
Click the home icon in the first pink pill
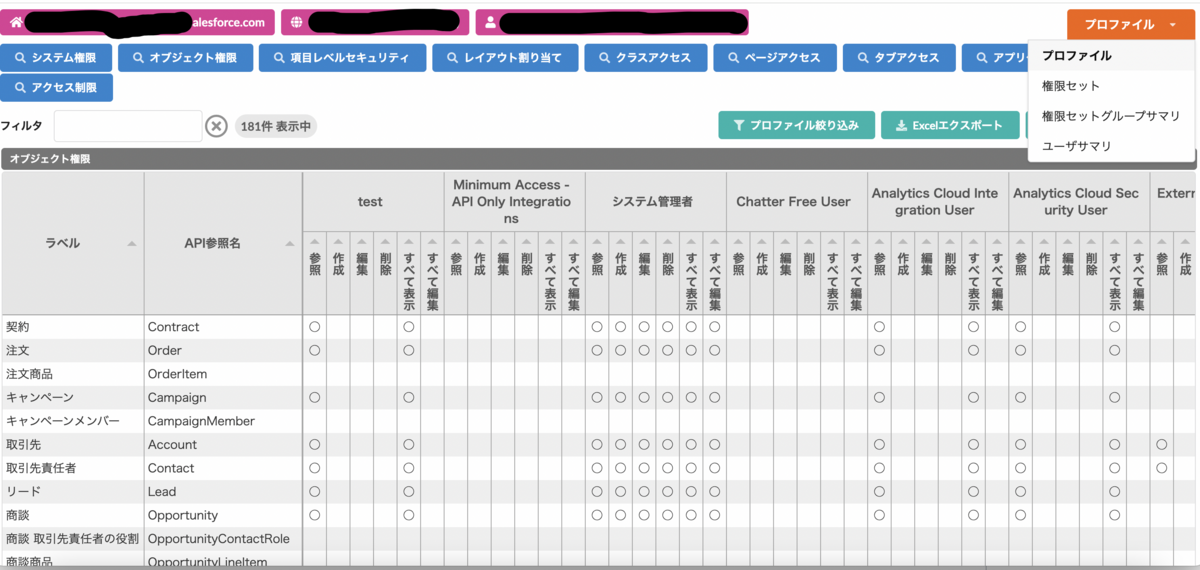15,22
